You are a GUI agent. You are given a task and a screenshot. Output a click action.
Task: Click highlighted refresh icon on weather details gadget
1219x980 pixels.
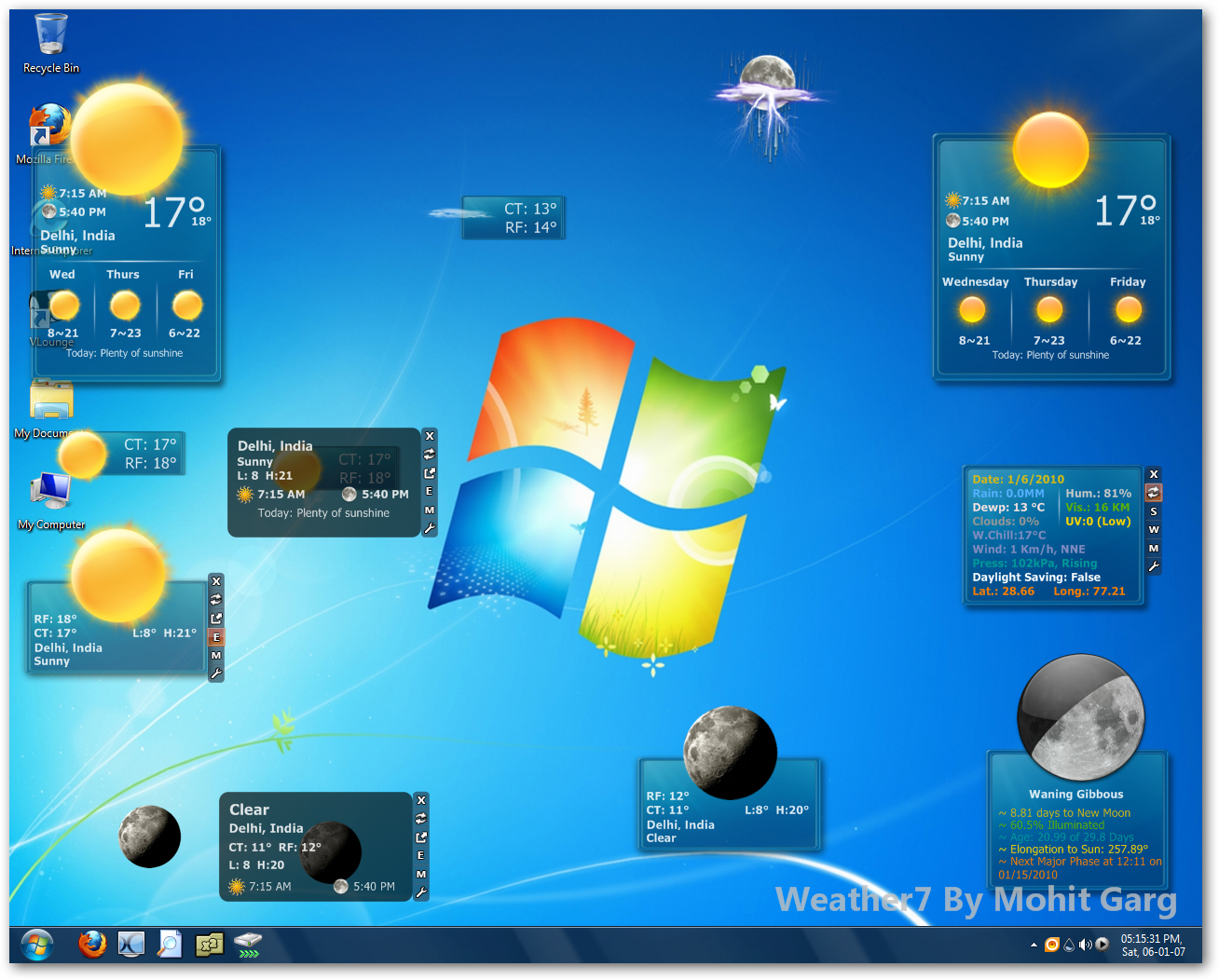point(1154,493)
